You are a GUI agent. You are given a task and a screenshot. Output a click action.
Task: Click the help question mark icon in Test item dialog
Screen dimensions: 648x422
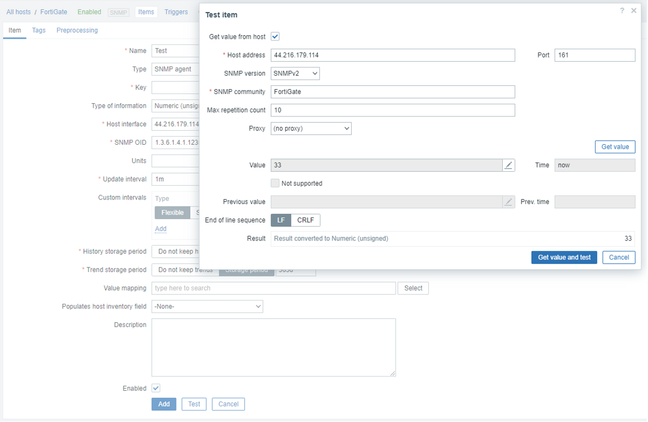[x=622, y=11]
